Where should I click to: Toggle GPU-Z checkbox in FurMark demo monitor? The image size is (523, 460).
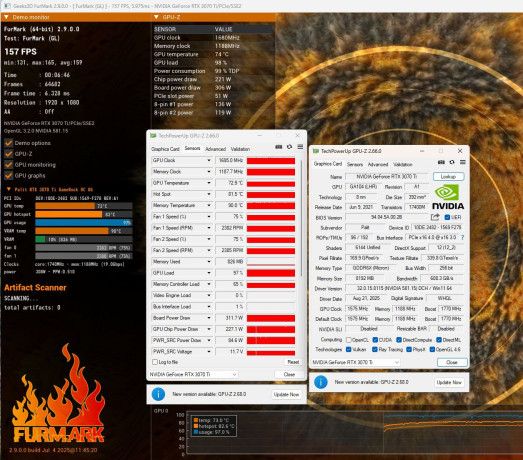coord(9,154)
